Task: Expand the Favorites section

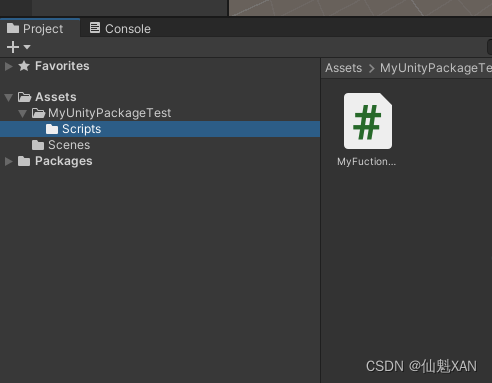Action: coord(8,66)
